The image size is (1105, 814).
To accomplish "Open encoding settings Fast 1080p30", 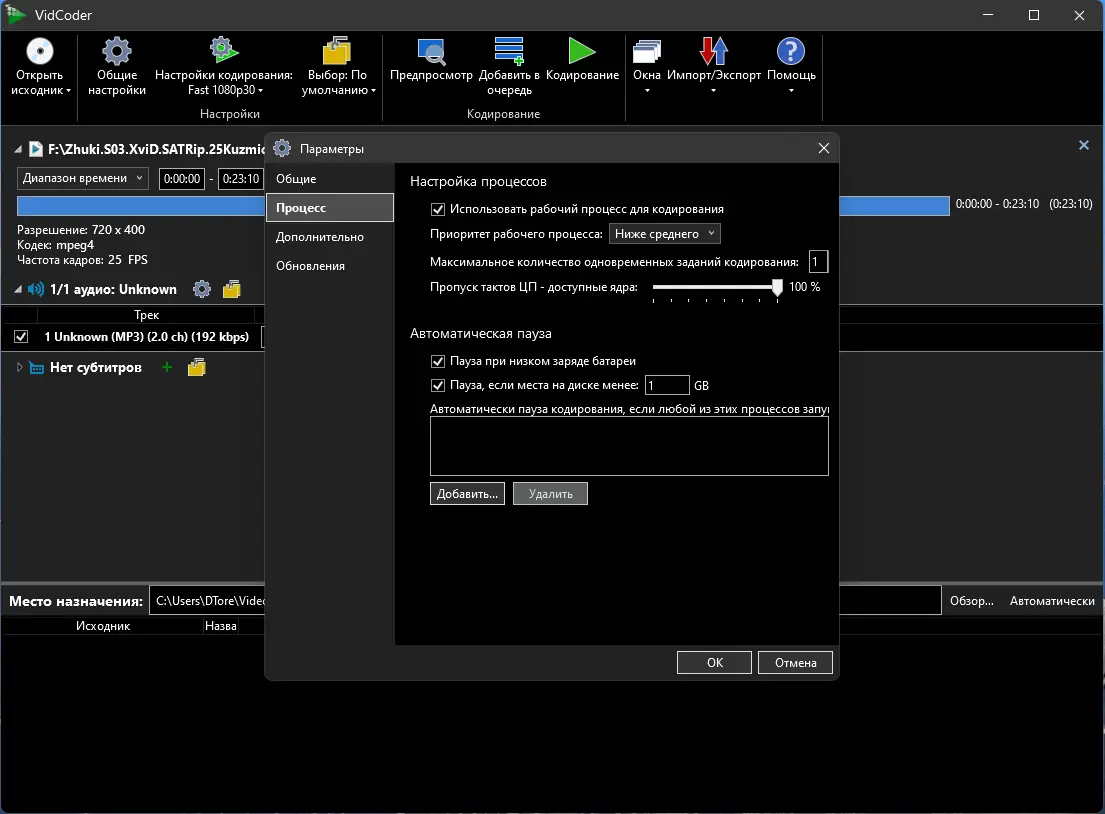I will (x=224, y=49).
